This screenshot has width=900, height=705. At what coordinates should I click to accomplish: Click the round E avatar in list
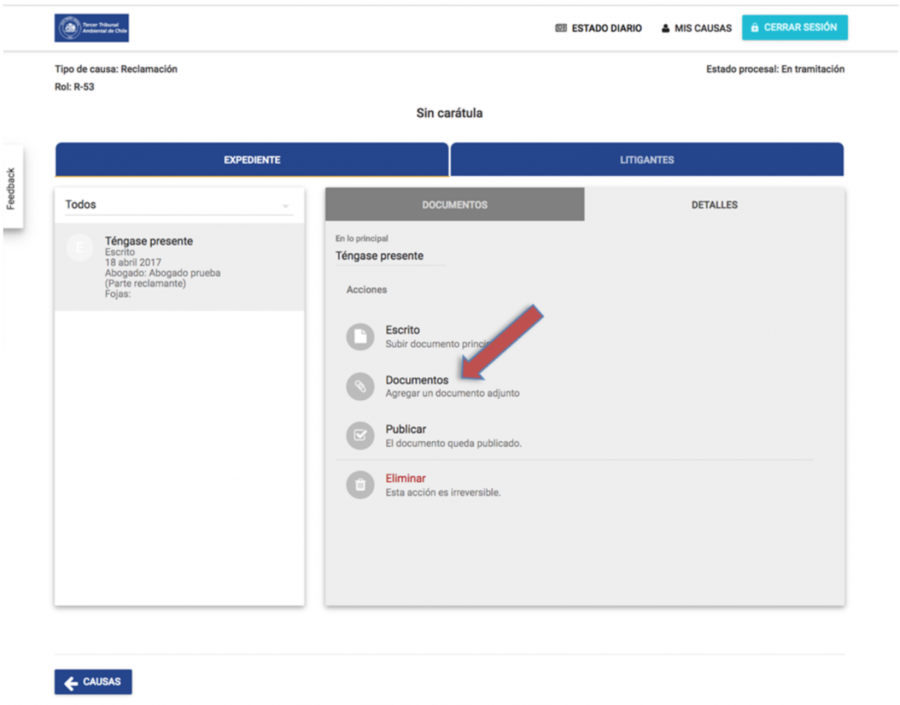pyautogui.click(x=80, y=248)
